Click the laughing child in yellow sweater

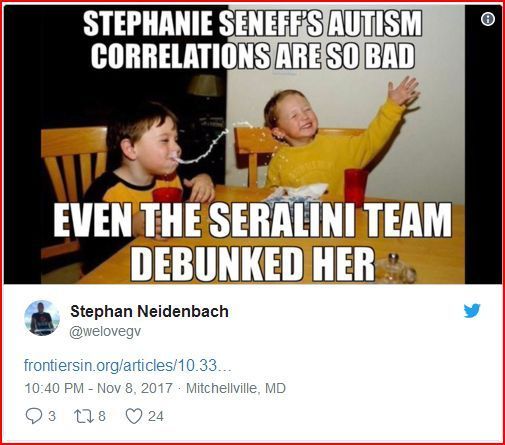[x=330, y=140]
